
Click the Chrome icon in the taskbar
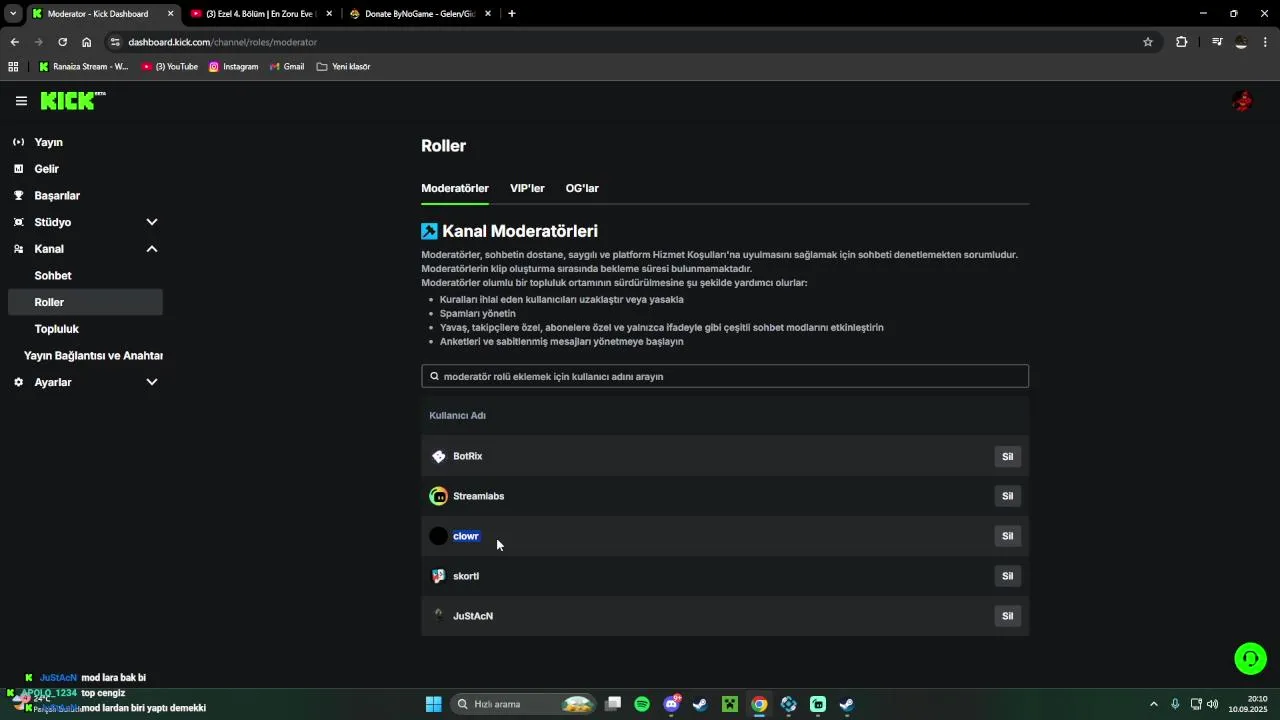759,704
